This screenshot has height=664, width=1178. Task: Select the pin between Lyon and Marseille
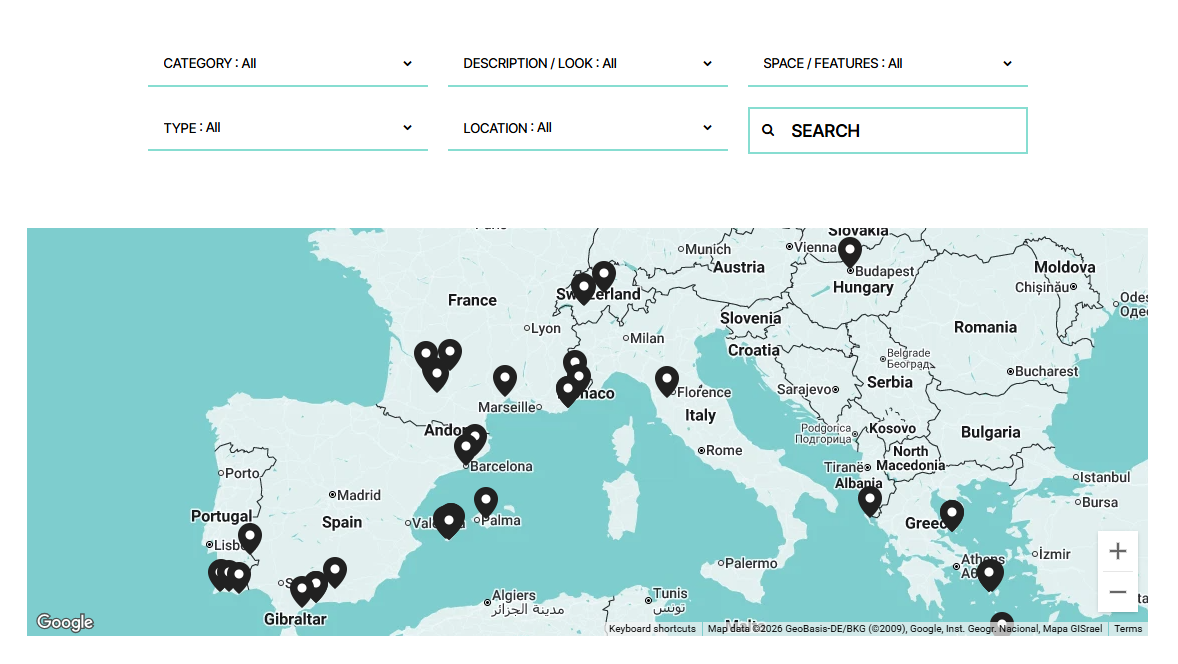coord(505,381)
